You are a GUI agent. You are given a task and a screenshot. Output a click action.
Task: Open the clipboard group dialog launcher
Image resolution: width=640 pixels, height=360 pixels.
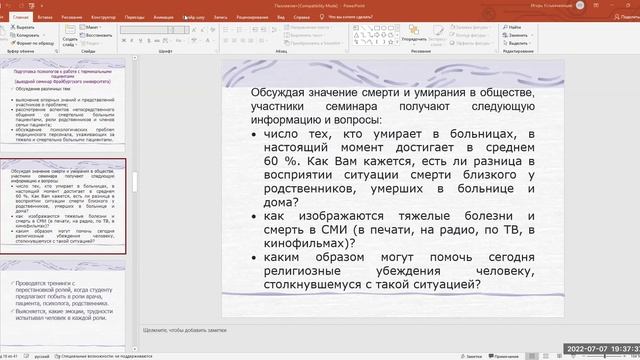click(x=56, y=51)
